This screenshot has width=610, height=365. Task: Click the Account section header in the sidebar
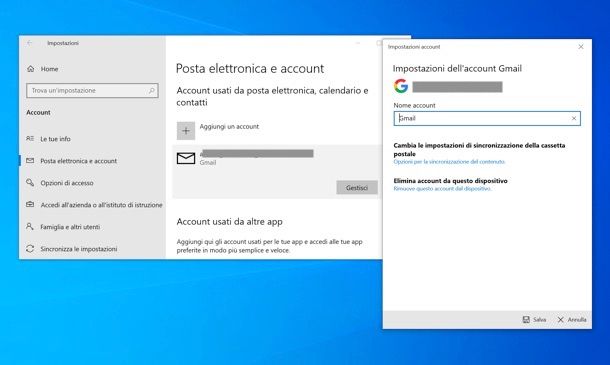[38, 112]
